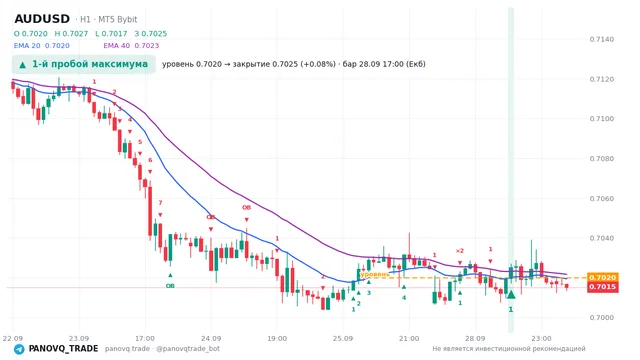The height and width of the screenshot is (360, 640).
Task: Click the large green triangle signal marker
Action: point(511,294)
